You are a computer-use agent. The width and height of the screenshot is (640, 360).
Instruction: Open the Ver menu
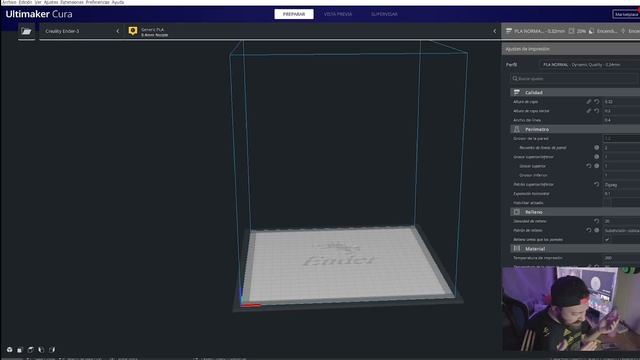(38, 2)
